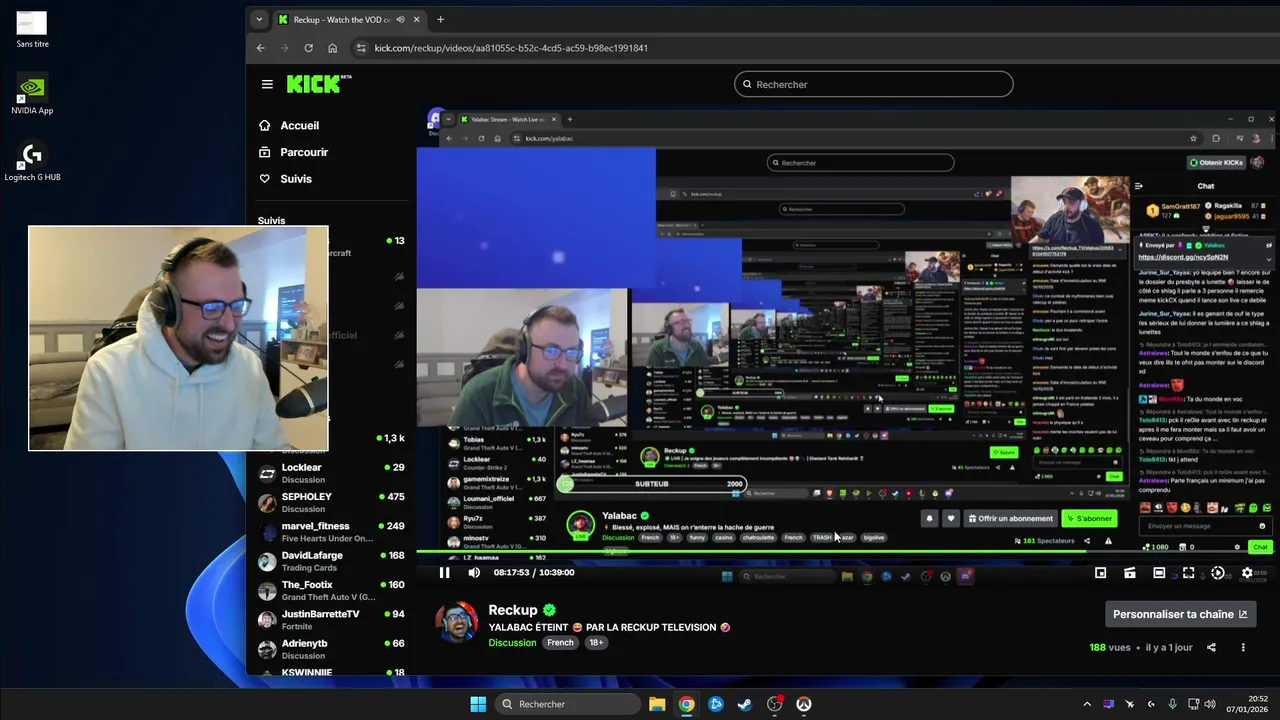
Task: Open Logitech G HUB desktop shortcut
Action: (32, 161)
